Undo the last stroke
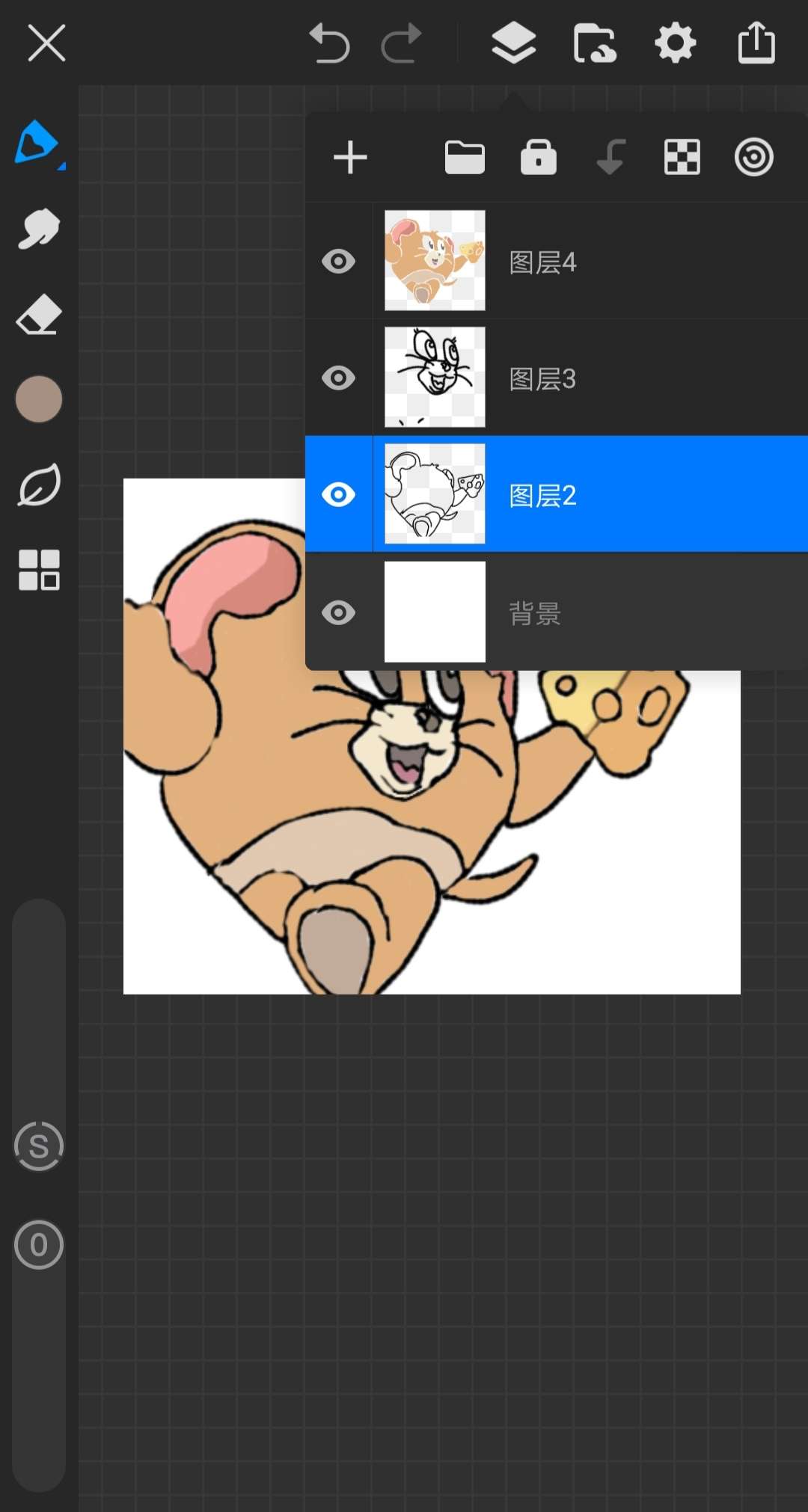Image resolution: width=808 pixels, height=1512 pixels. tap(329, 43)
